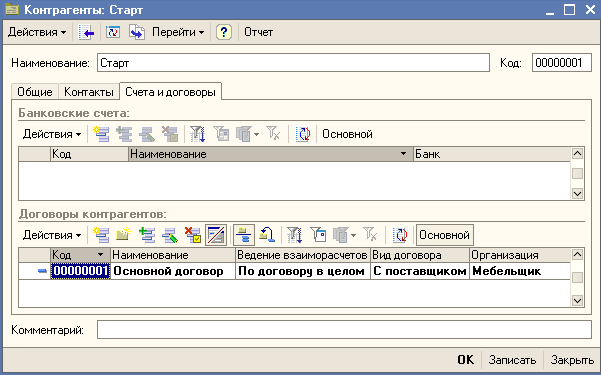
Task: Click the Закрыть button
Action: click(x=572, y=360)
